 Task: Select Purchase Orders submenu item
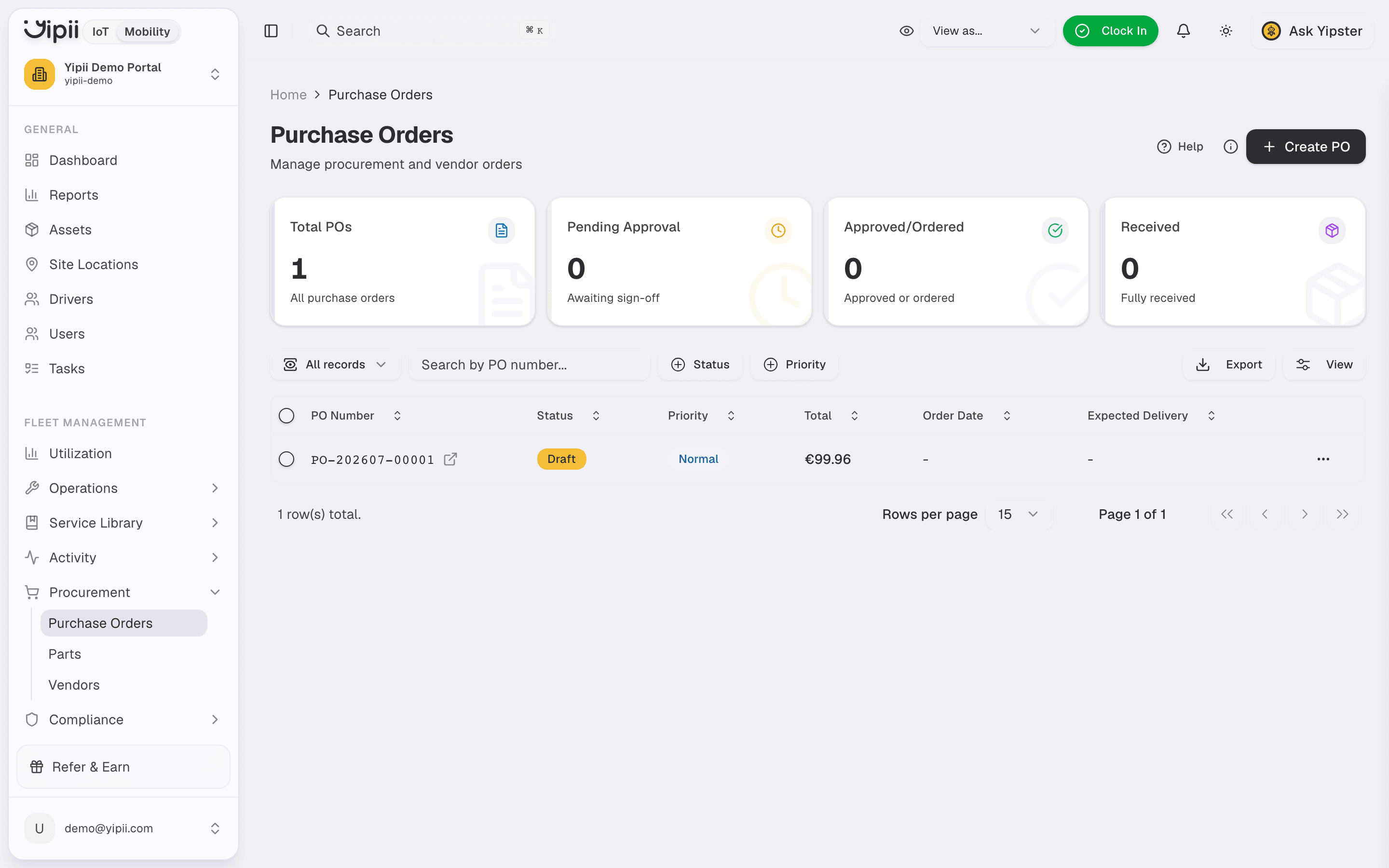(123, 624)
